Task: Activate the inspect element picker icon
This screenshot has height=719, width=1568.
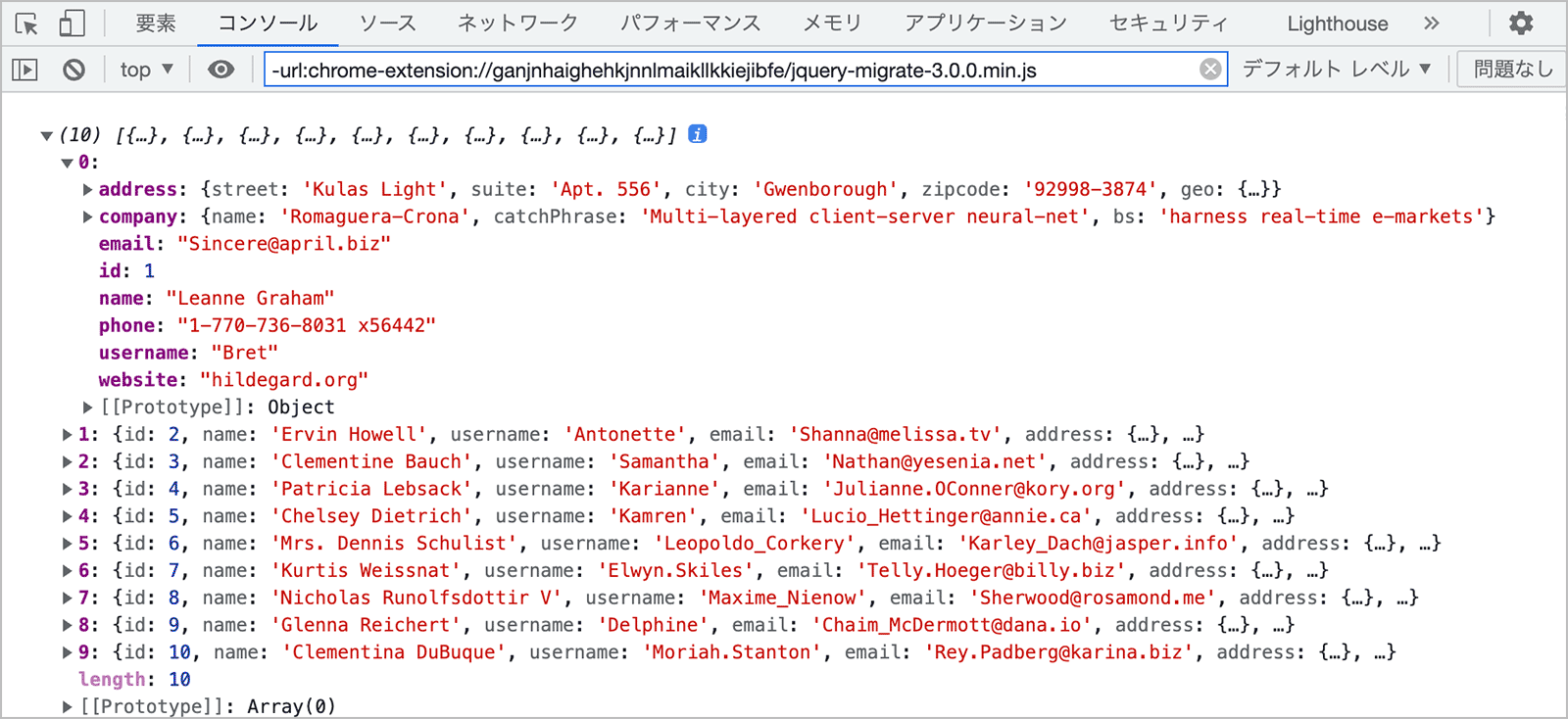Action: pos(27,24)
